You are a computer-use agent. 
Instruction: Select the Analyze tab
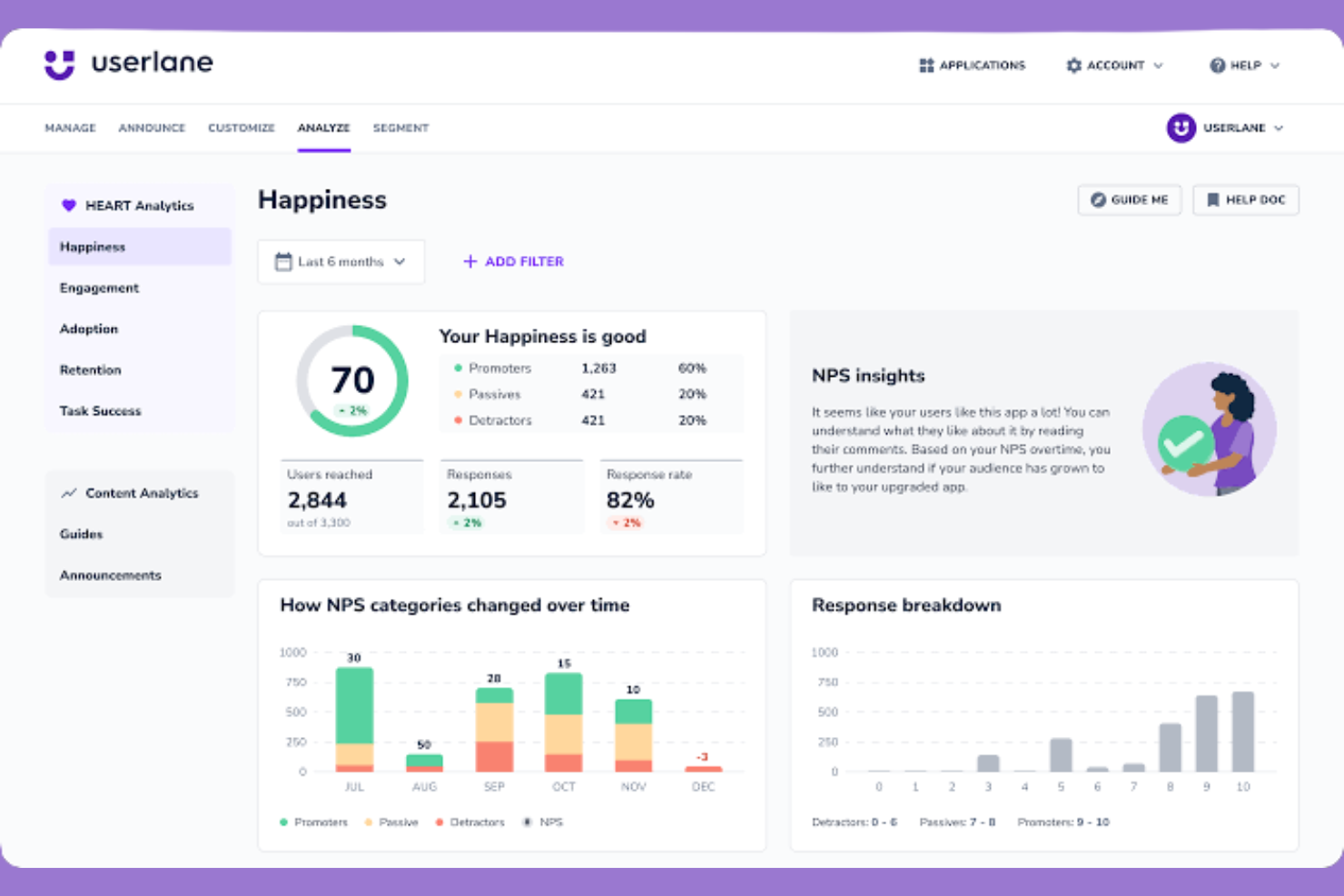coord(323,128)
